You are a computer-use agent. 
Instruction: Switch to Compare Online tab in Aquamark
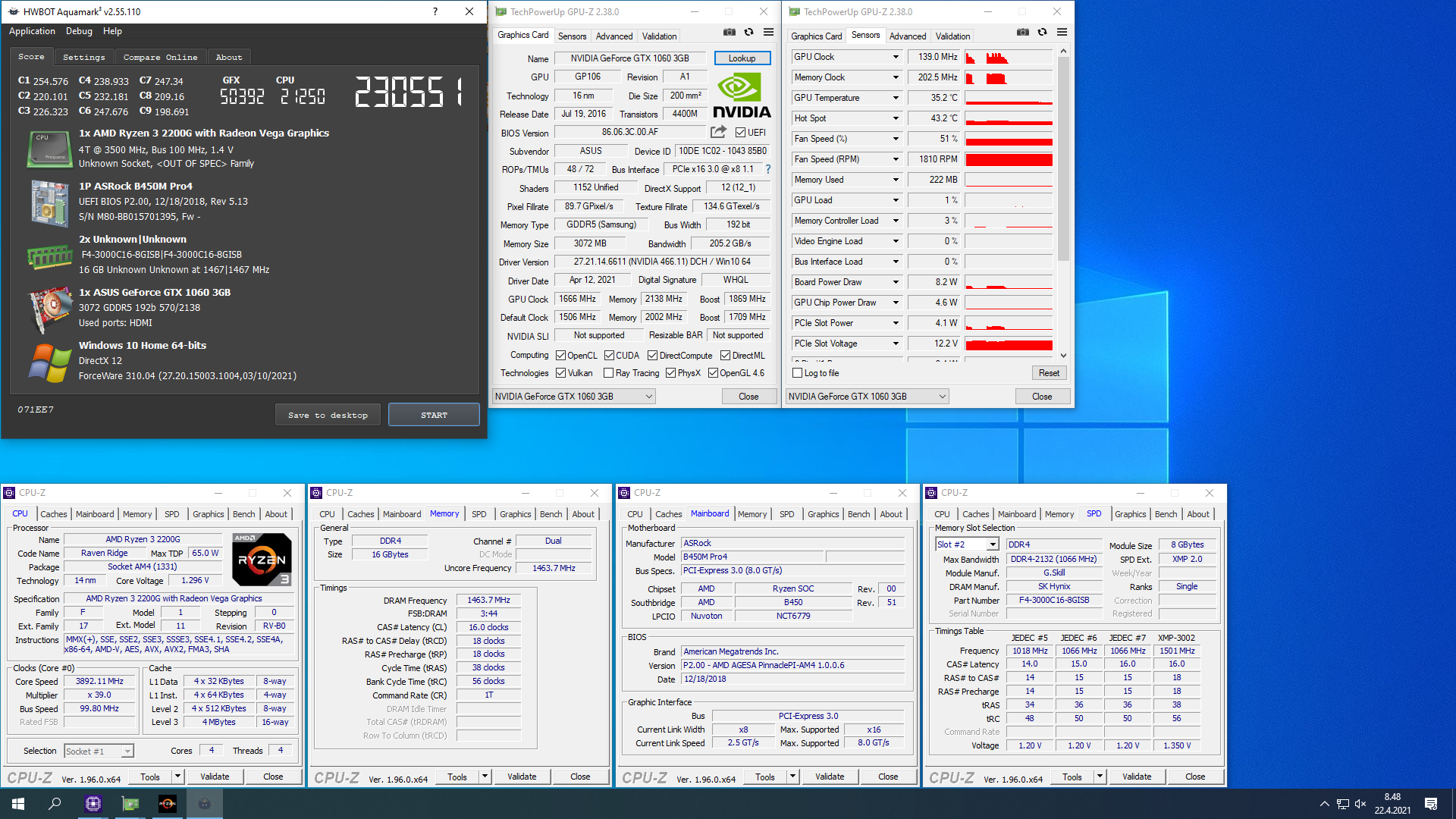point(160,58)
